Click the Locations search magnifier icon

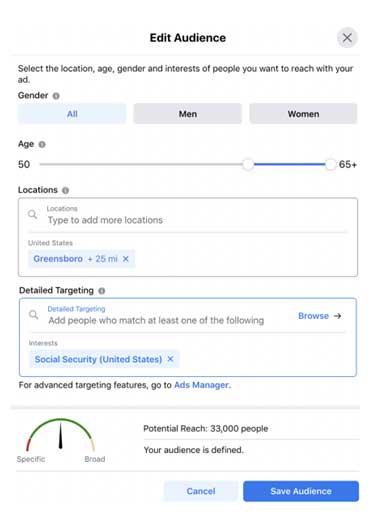33,214
